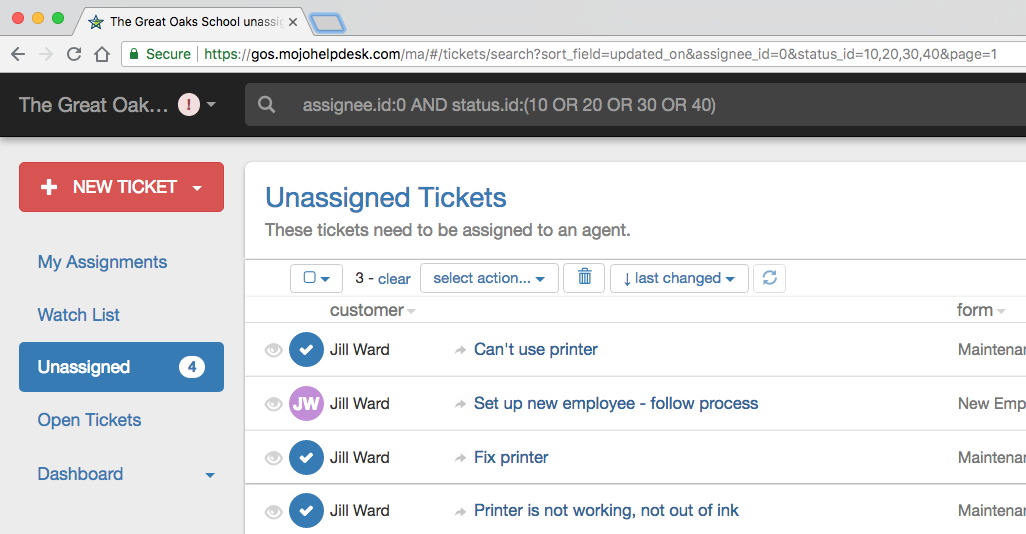Open the select-all checkbox dropdown
1026x534 pixels.
316,278
